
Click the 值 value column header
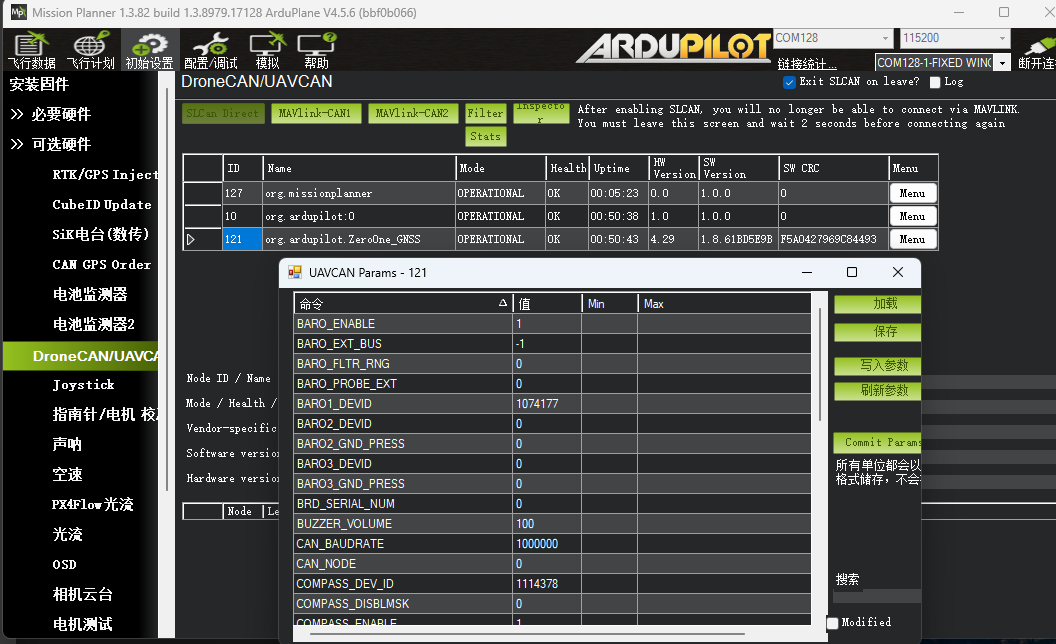547,304
